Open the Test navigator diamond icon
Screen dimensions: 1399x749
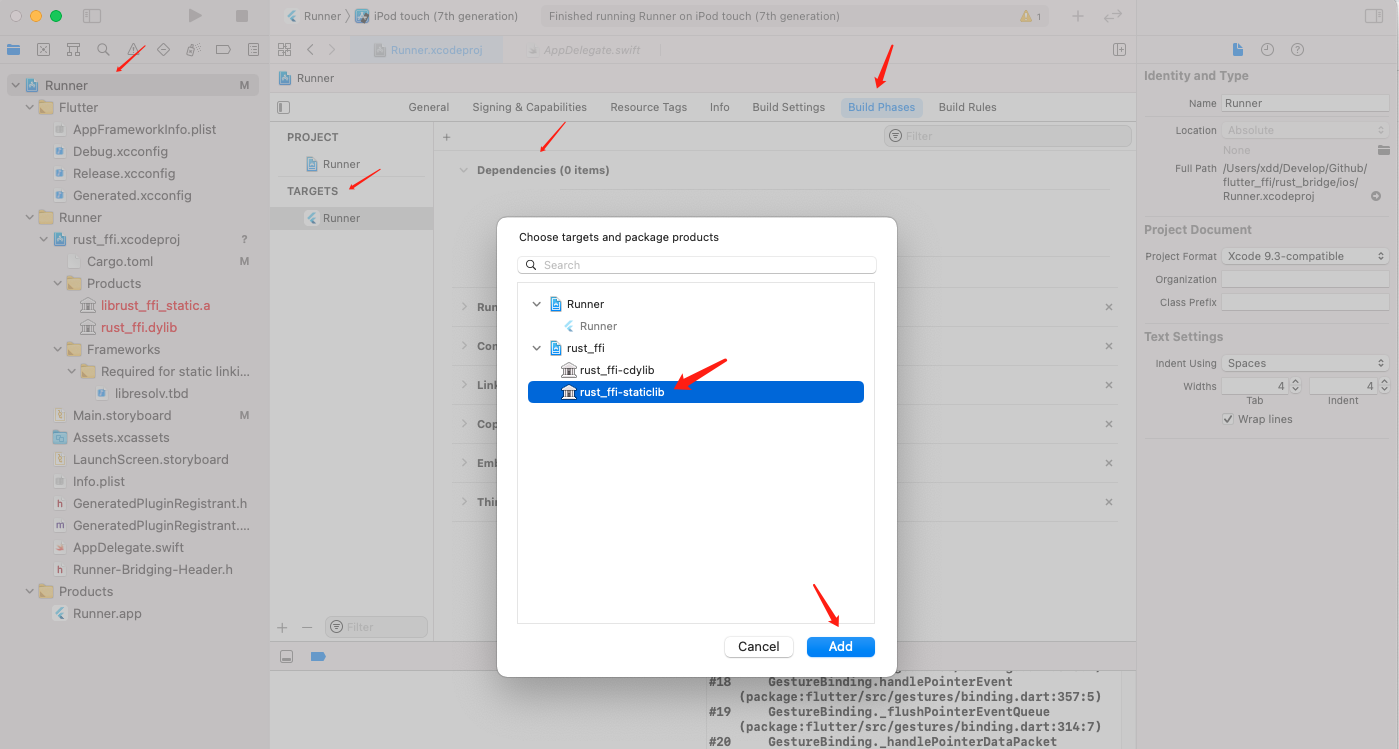pyautogui.click(x=164, y=49)
